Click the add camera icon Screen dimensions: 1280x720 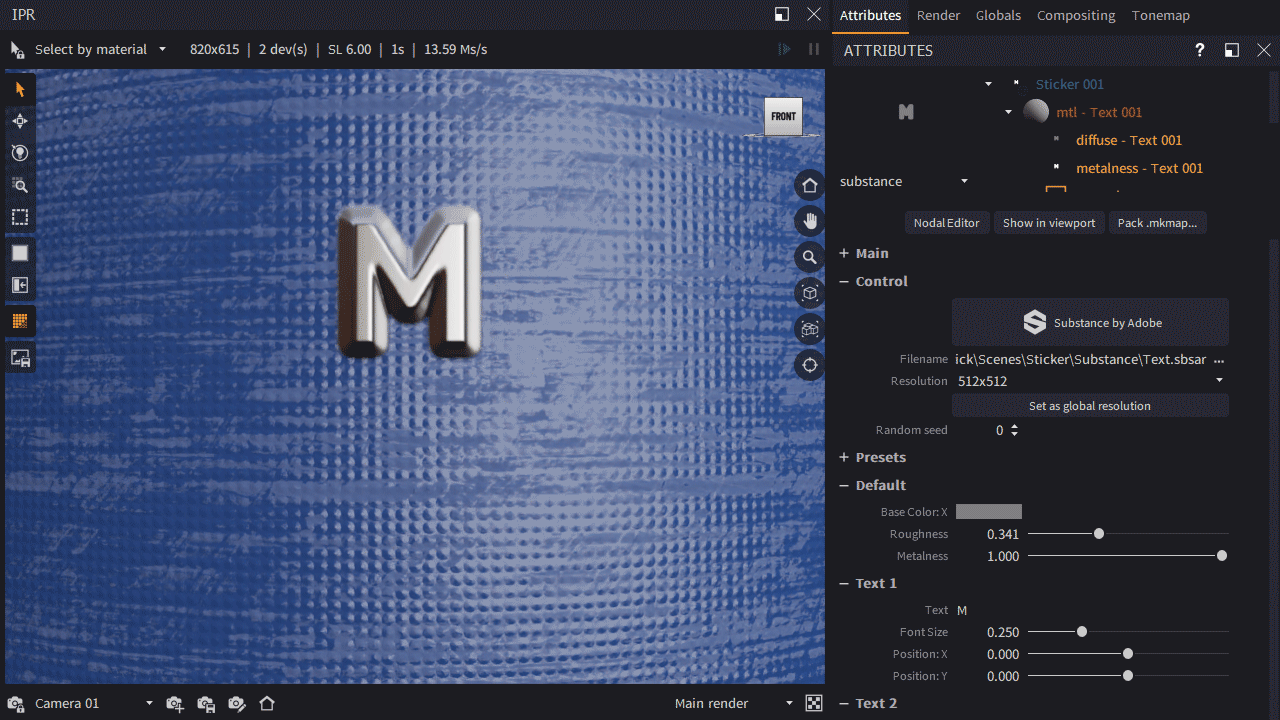175,704
